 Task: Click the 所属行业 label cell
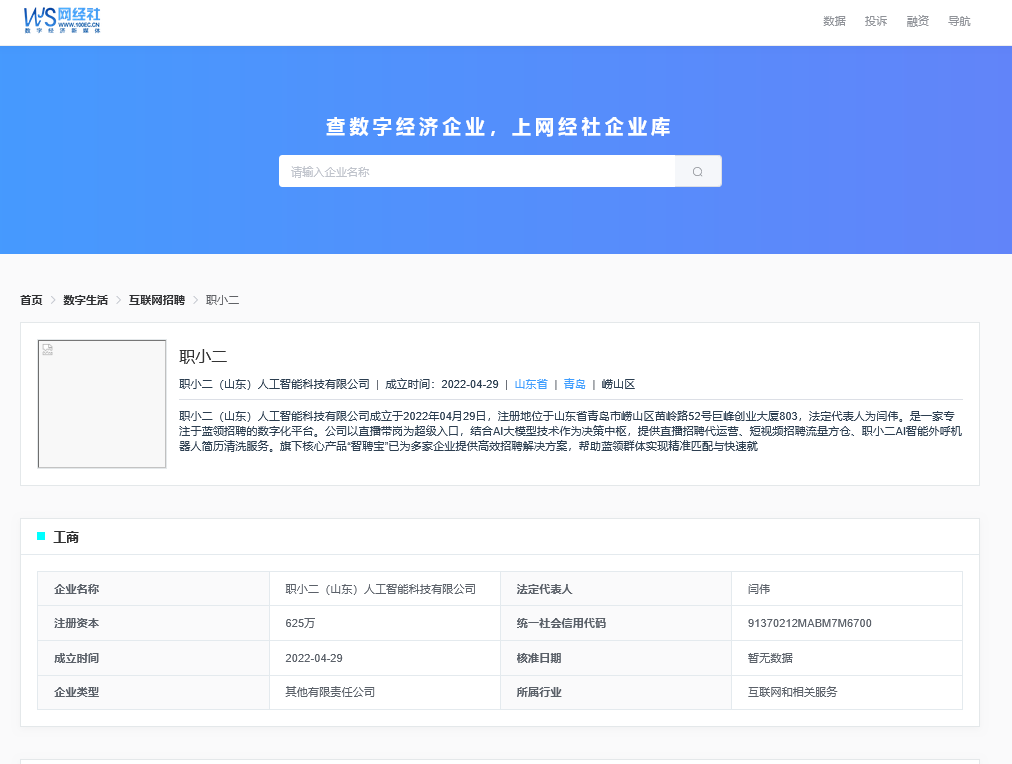616,692
